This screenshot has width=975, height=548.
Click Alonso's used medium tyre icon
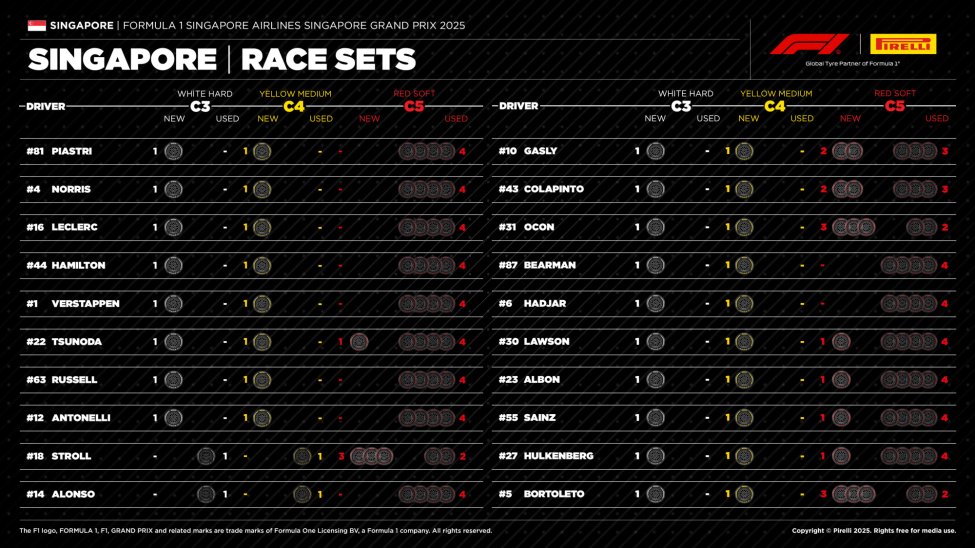(x=302, y=494)
